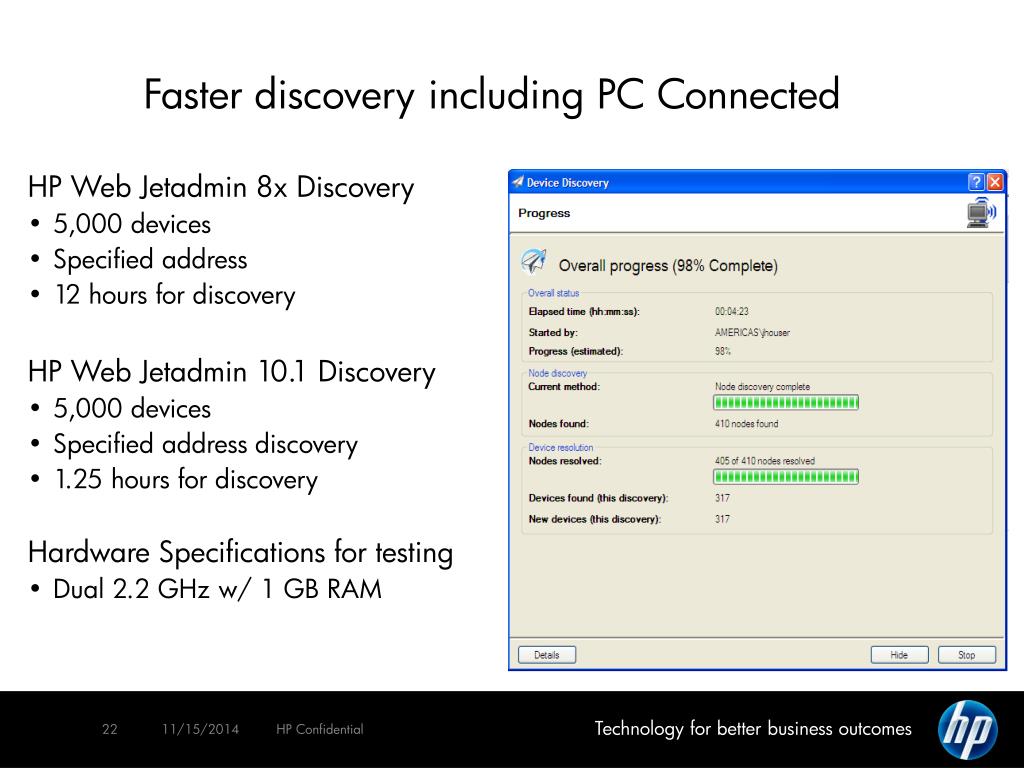Click 'Hardware Specifications for testing' heading
Viewport: 1024px width, 768px height.
[x=240, y=552]
